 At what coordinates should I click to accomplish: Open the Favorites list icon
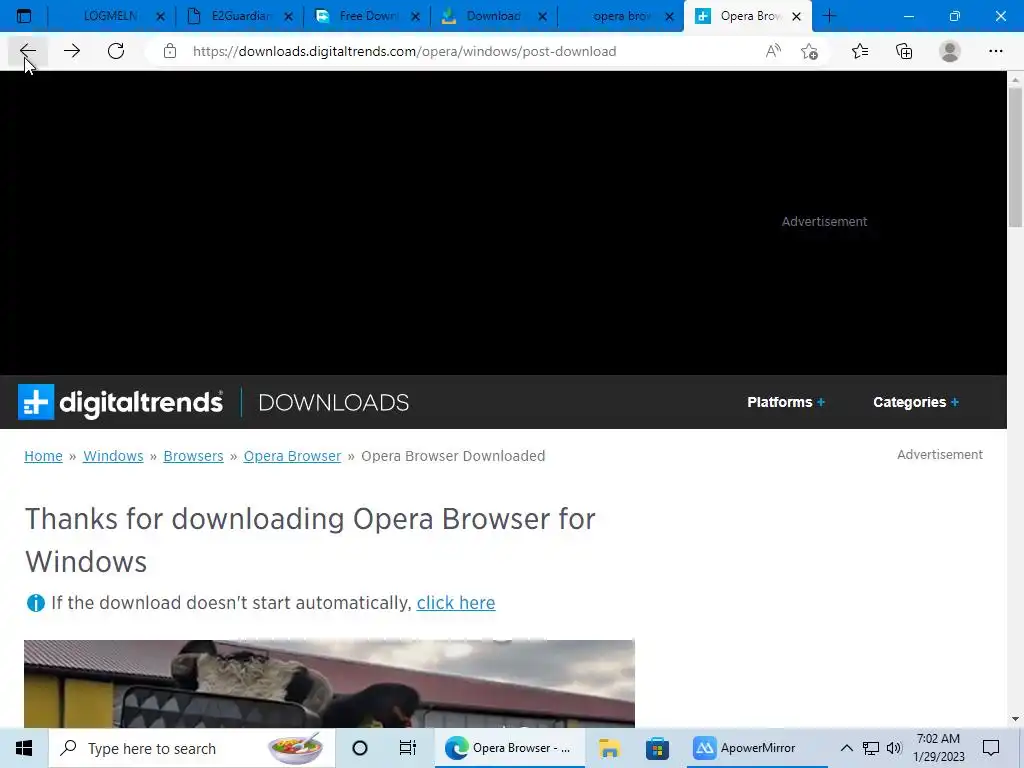[860, 51]
